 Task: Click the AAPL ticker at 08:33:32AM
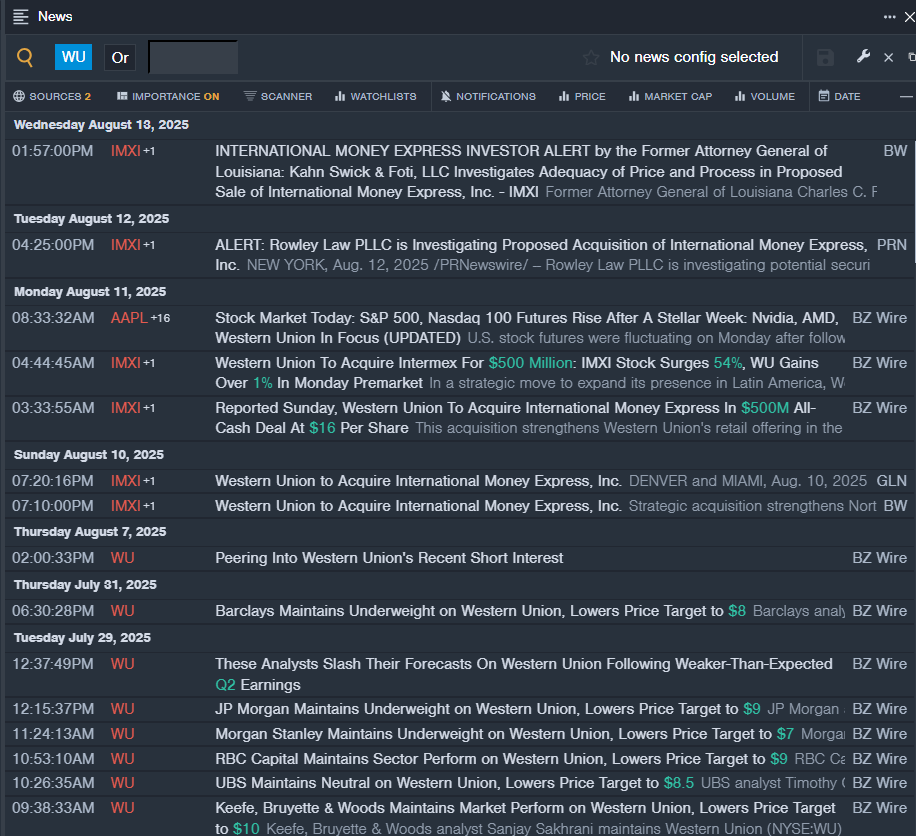click(x=129, y=318)
